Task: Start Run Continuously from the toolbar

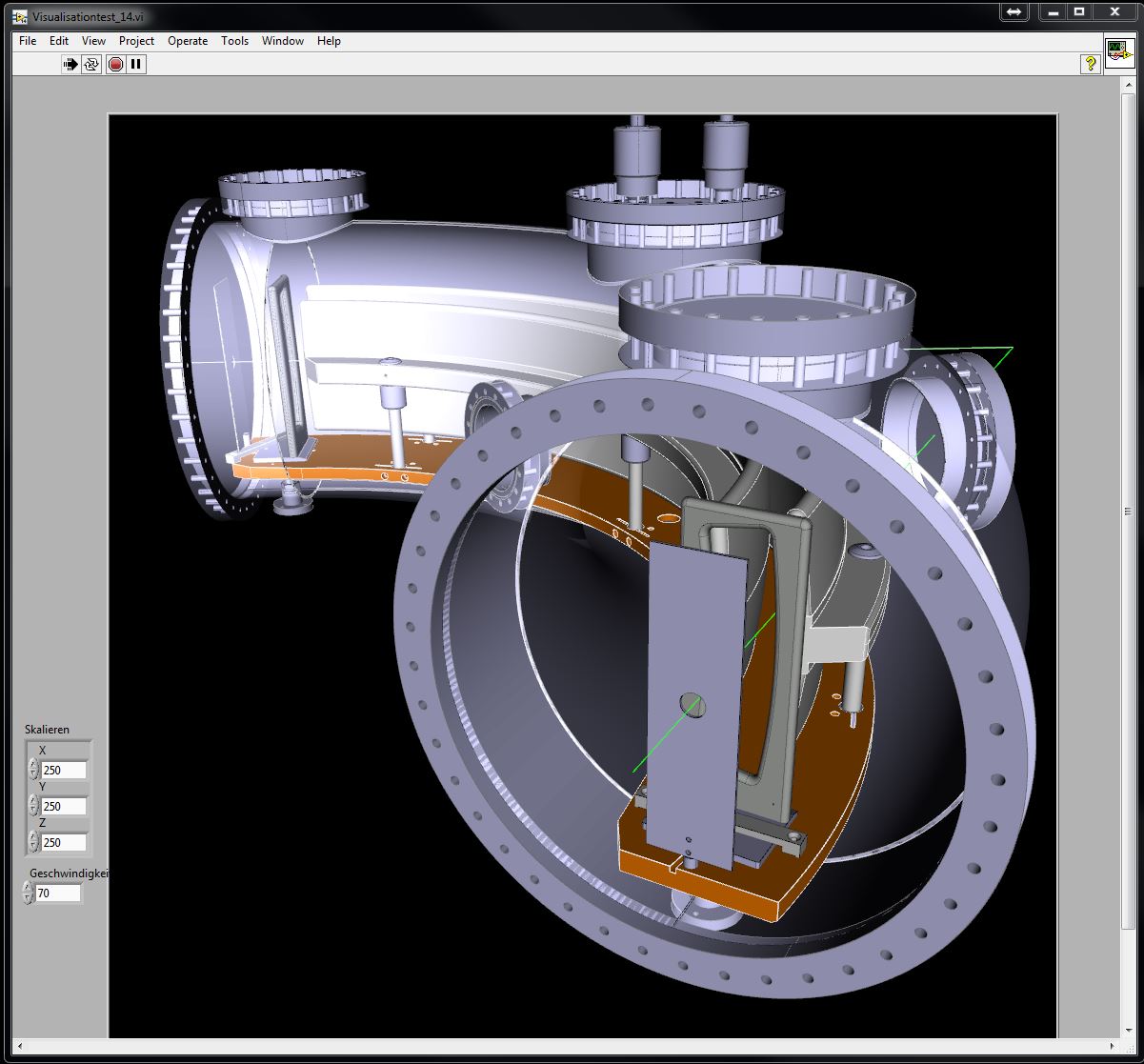Action: (91, 65)
